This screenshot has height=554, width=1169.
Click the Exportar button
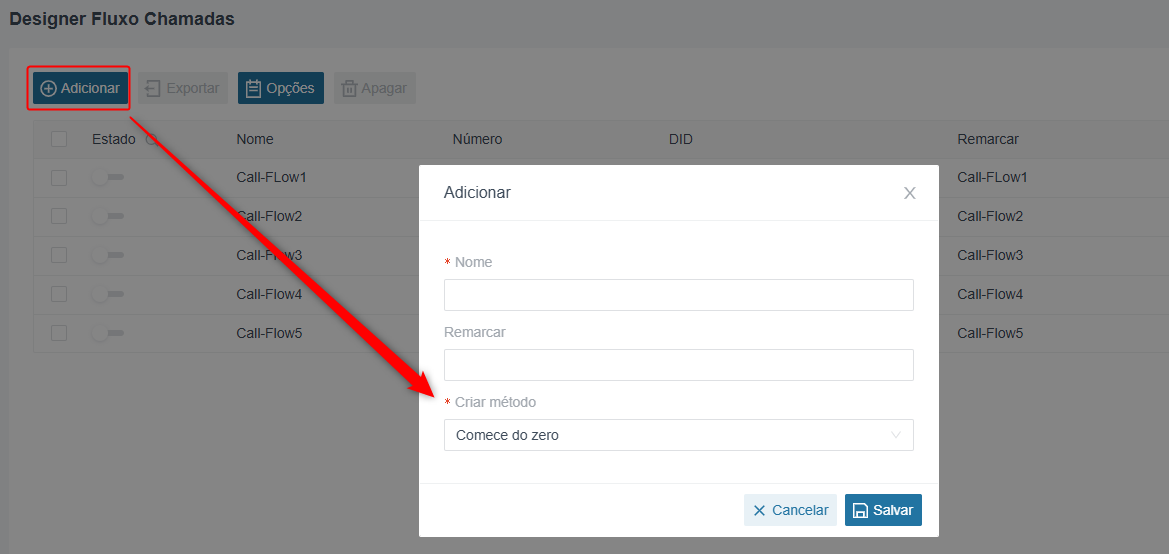click(x=183, y=88)
